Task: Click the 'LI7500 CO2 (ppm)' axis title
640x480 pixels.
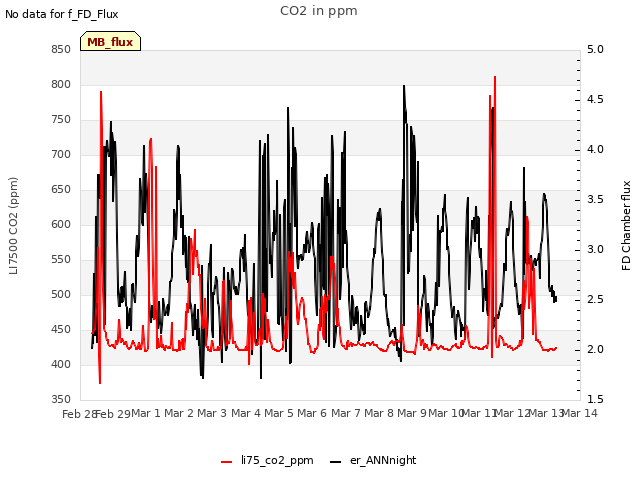Action: click(x=13, y=226)
